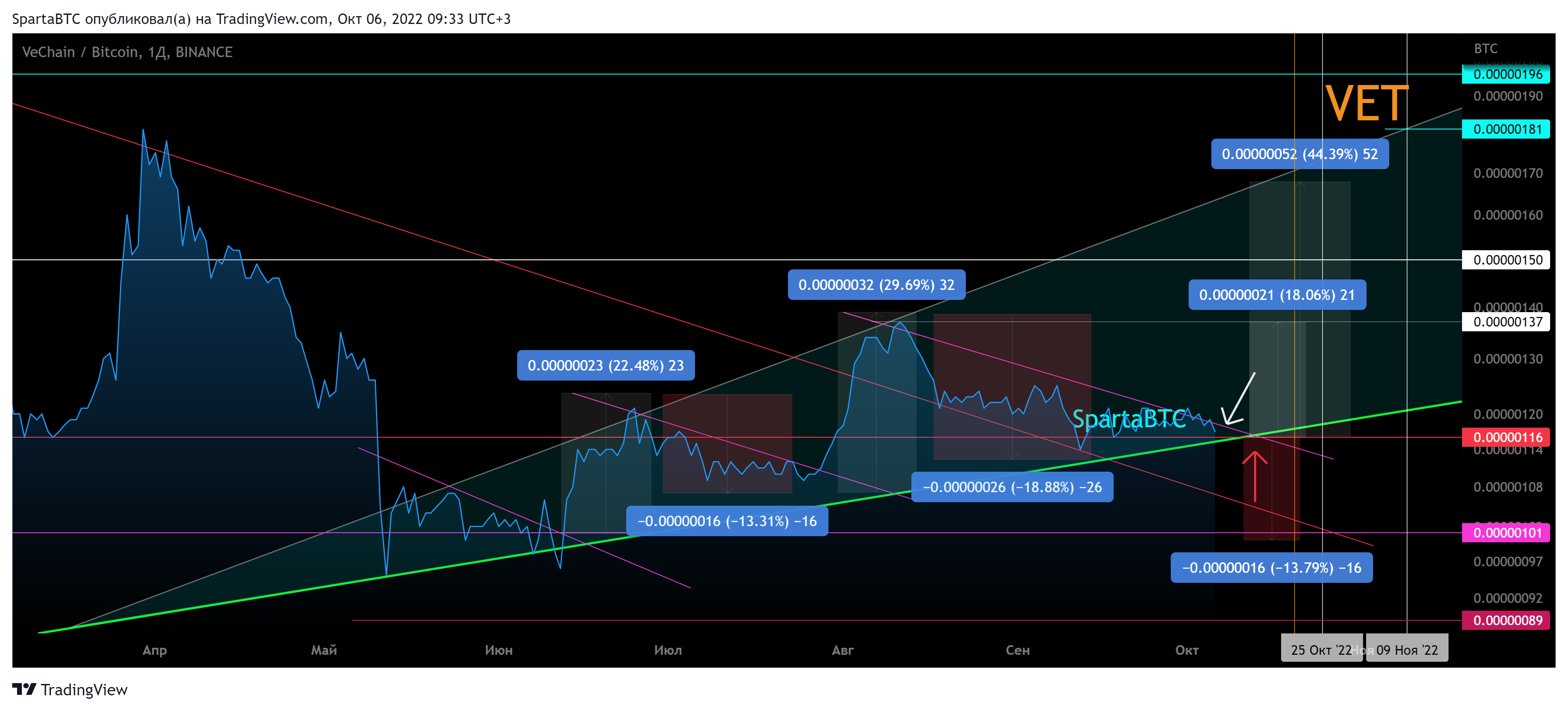Click the '0.00000052 (44.39%) 52' measurement label
1568x711 pixels.
(x=1299, y=154)
